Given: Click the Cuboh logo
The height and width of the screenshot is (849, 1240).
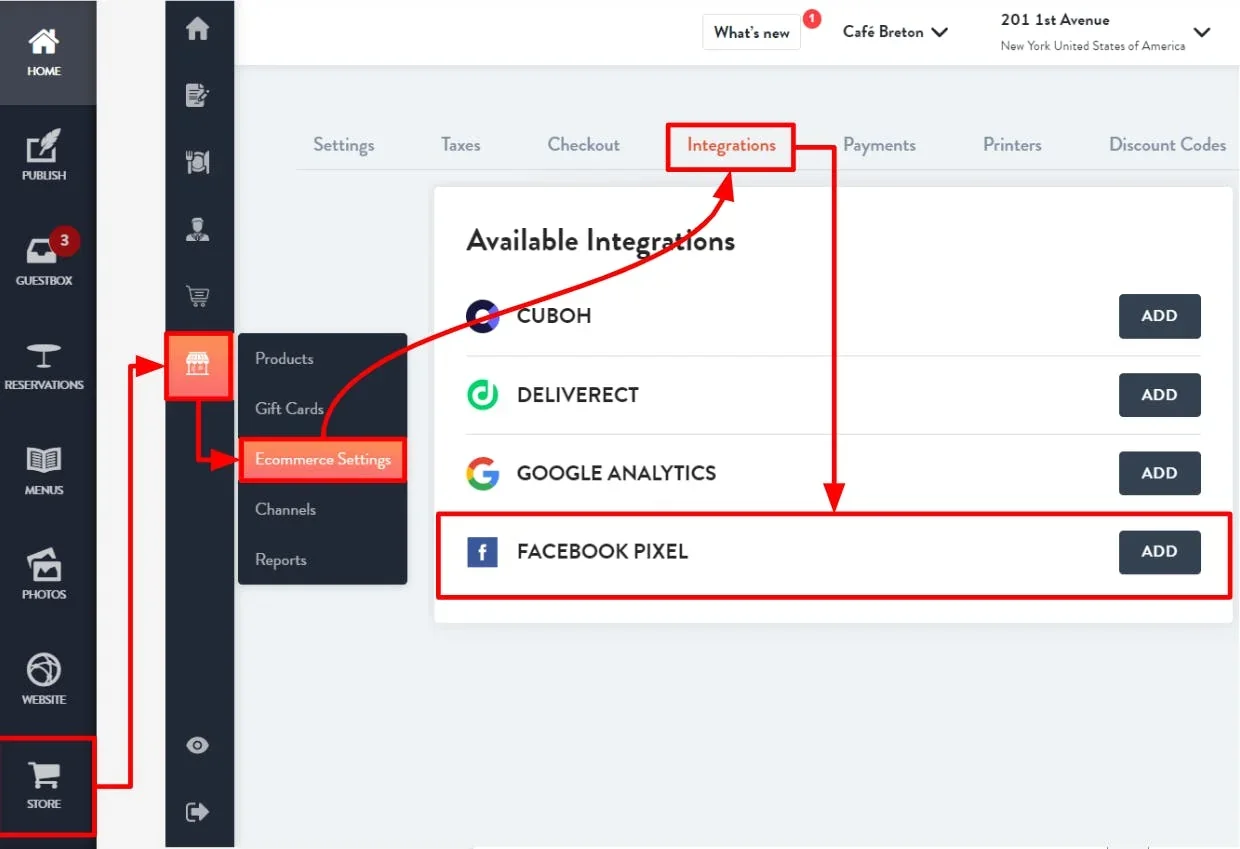Looking at the screenshot, I should pos(483,316).
